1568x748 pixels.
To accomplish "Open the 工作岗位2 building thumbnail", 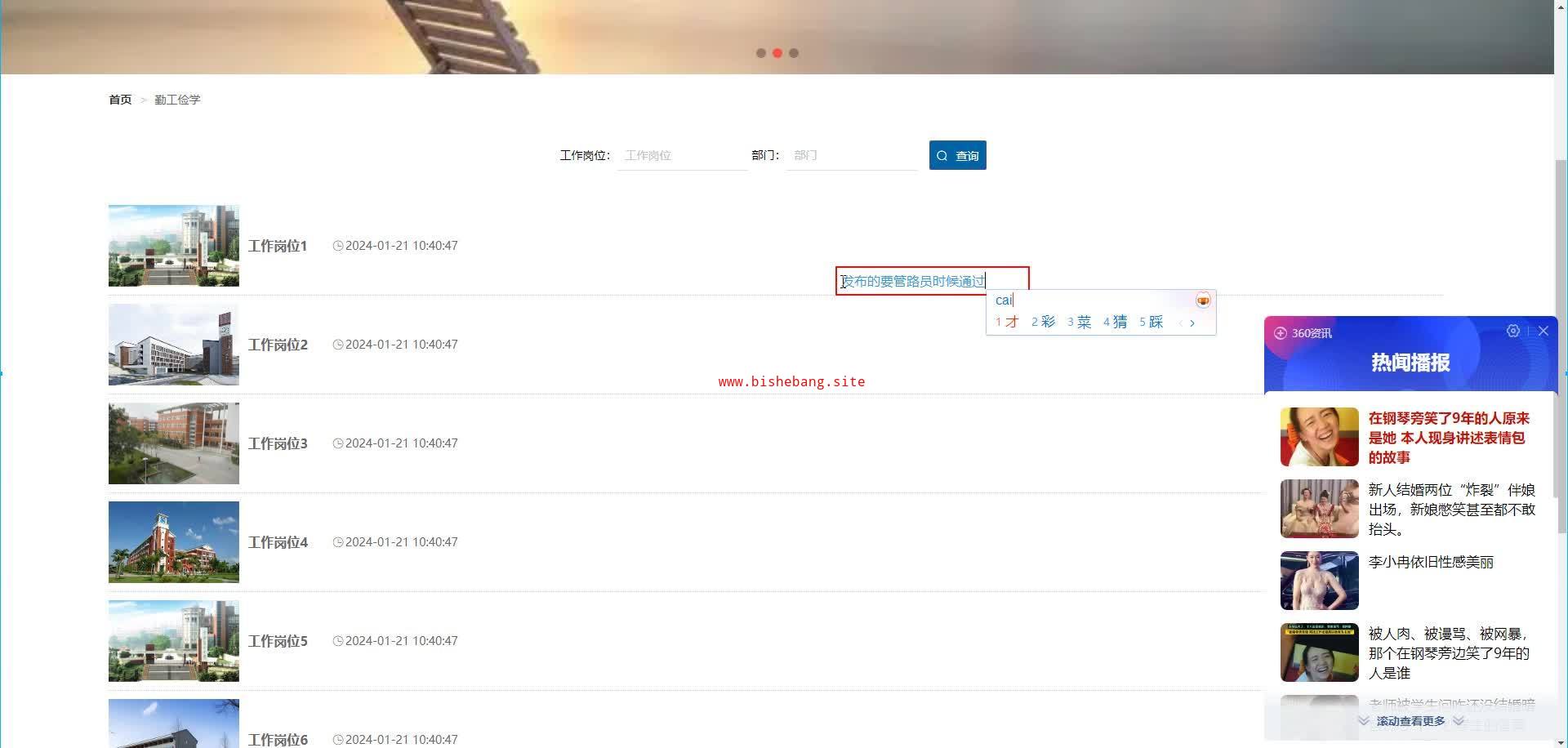I will [174, 345].
